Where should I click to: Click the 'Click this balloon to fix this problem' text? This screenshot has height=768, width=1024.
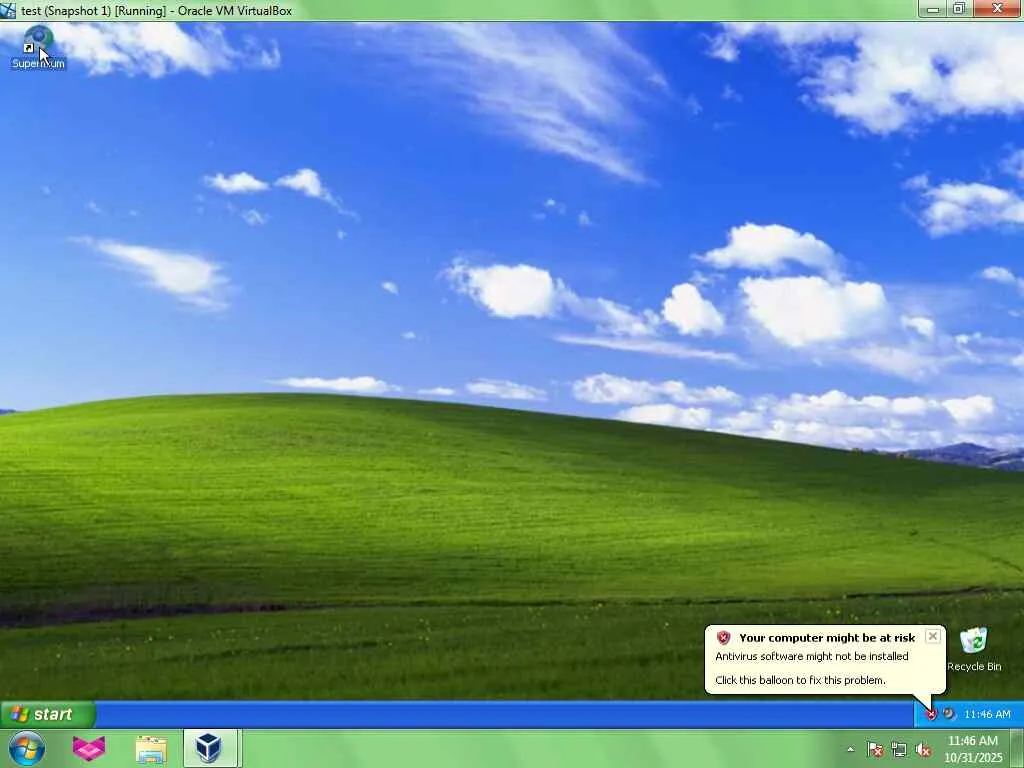coord(800,680)
